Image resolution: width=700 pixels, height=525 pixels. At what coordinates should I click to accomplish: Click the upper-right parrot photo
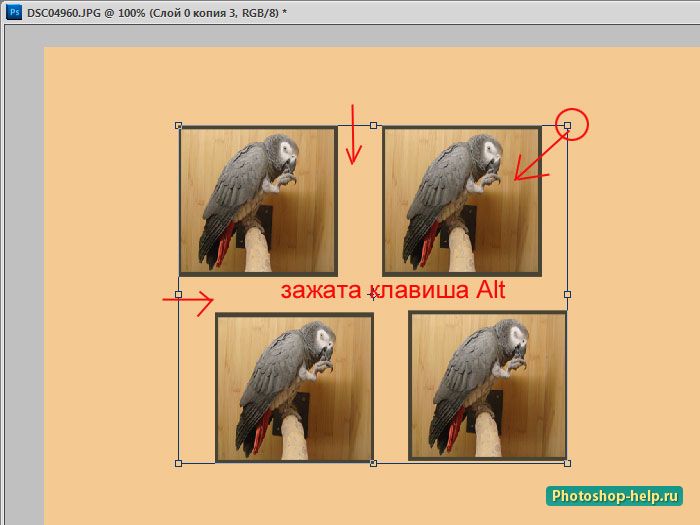(x=462, y=201)
